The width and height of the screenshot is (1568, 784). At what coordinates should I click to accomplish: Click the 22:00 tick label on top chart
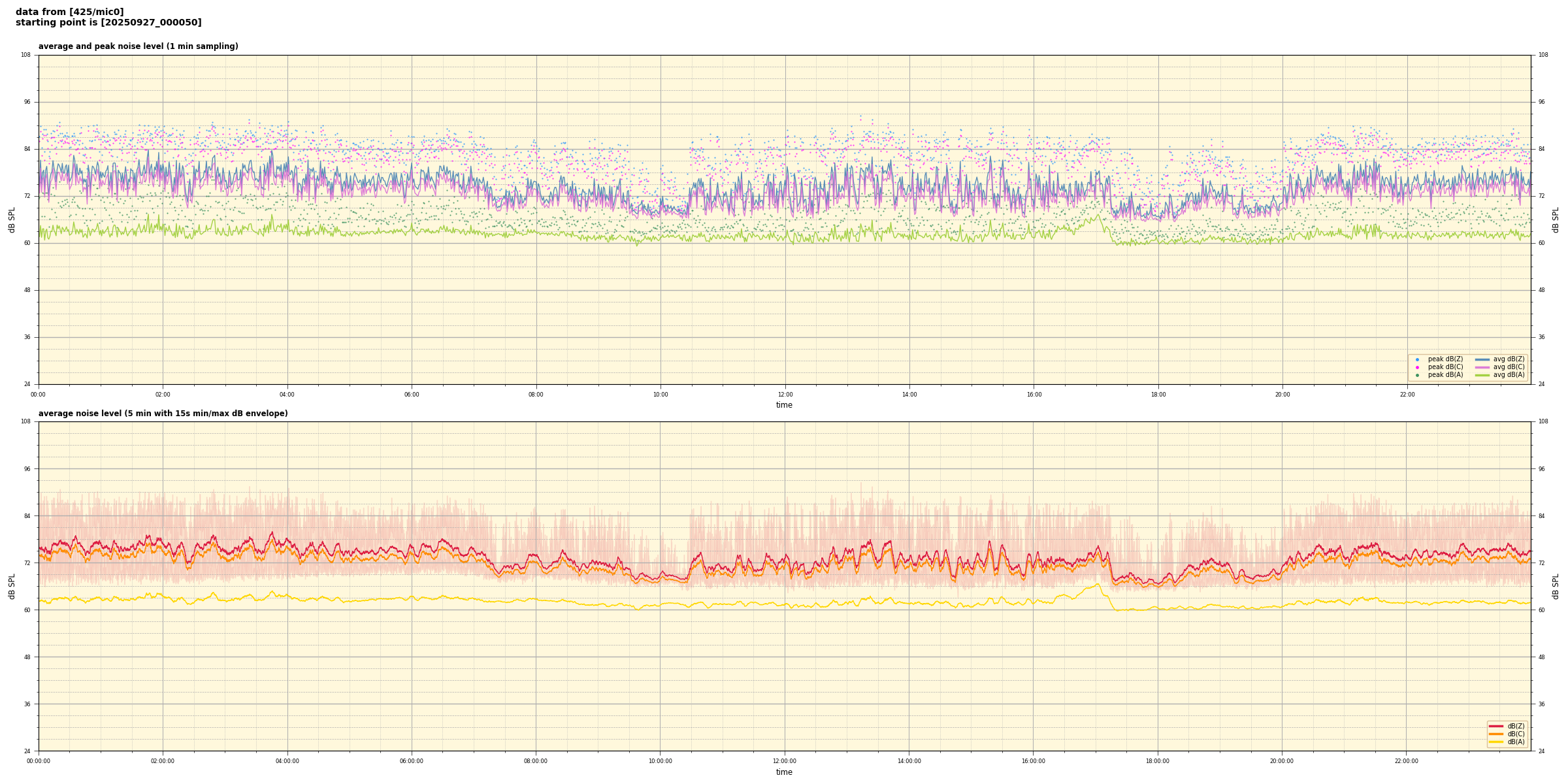(1407, 395)
